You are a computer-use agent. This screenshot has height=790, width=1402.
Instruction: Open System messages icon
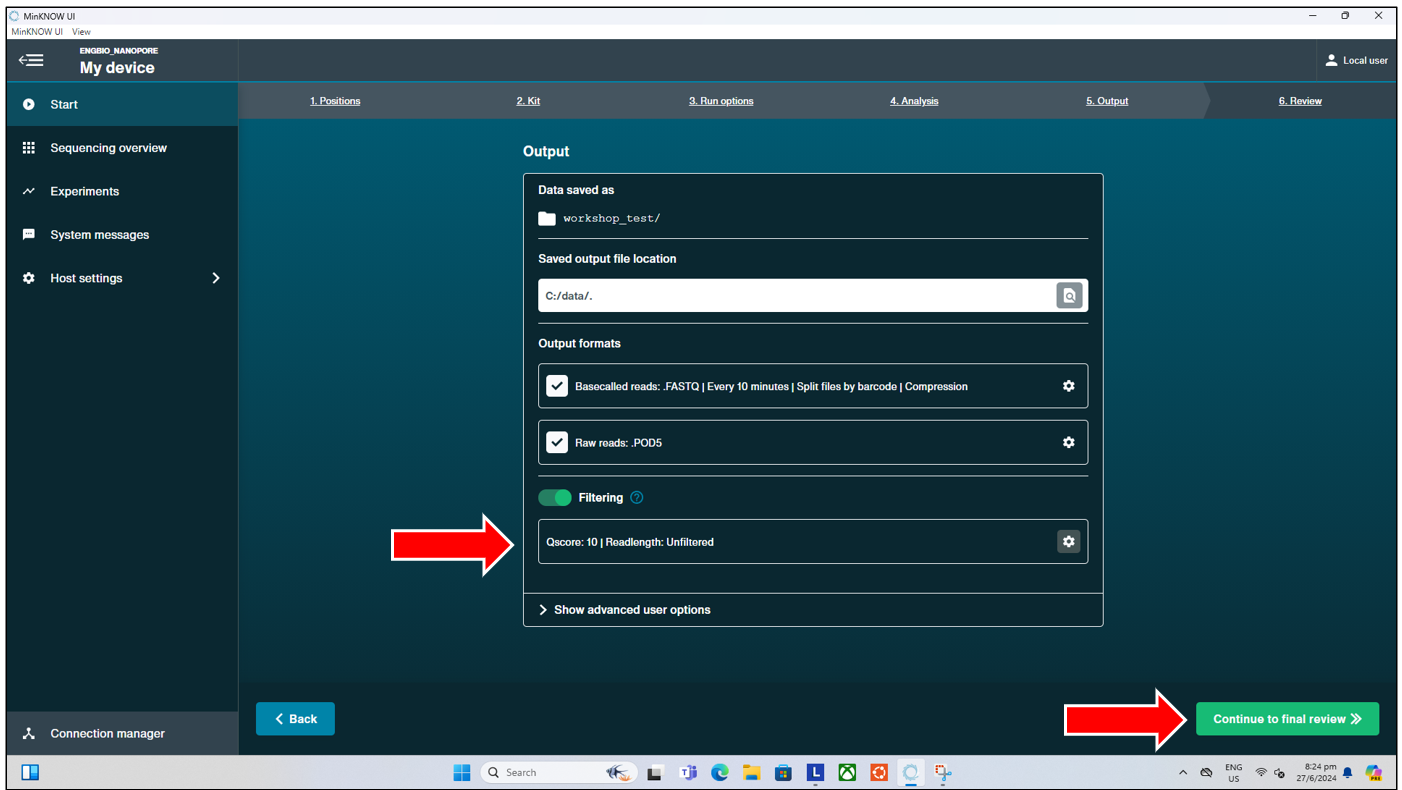pyautogui.click(x=29, y=235)
